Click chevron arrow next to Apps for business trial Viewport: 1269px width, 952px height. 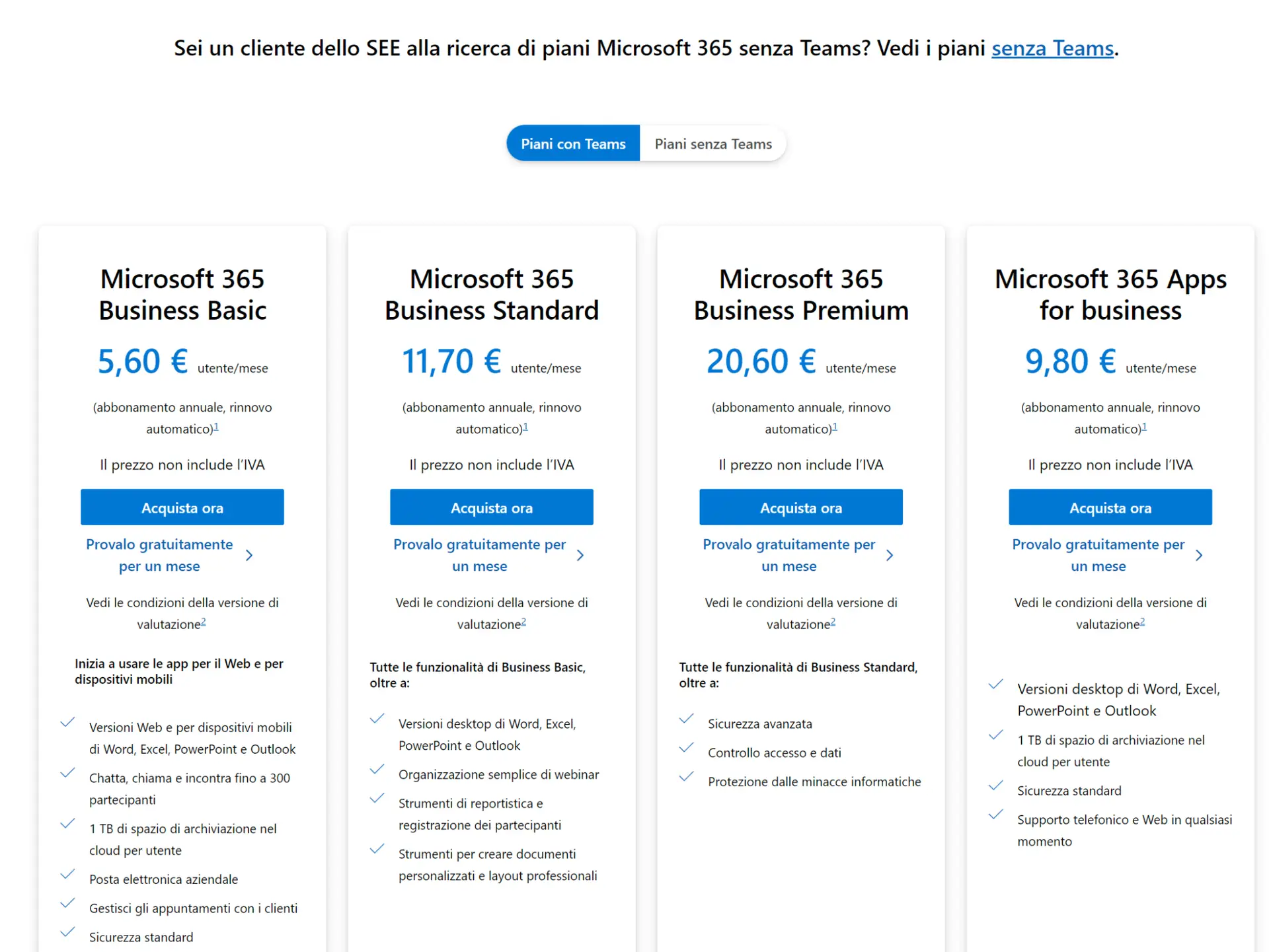(x=1199, y=556)
